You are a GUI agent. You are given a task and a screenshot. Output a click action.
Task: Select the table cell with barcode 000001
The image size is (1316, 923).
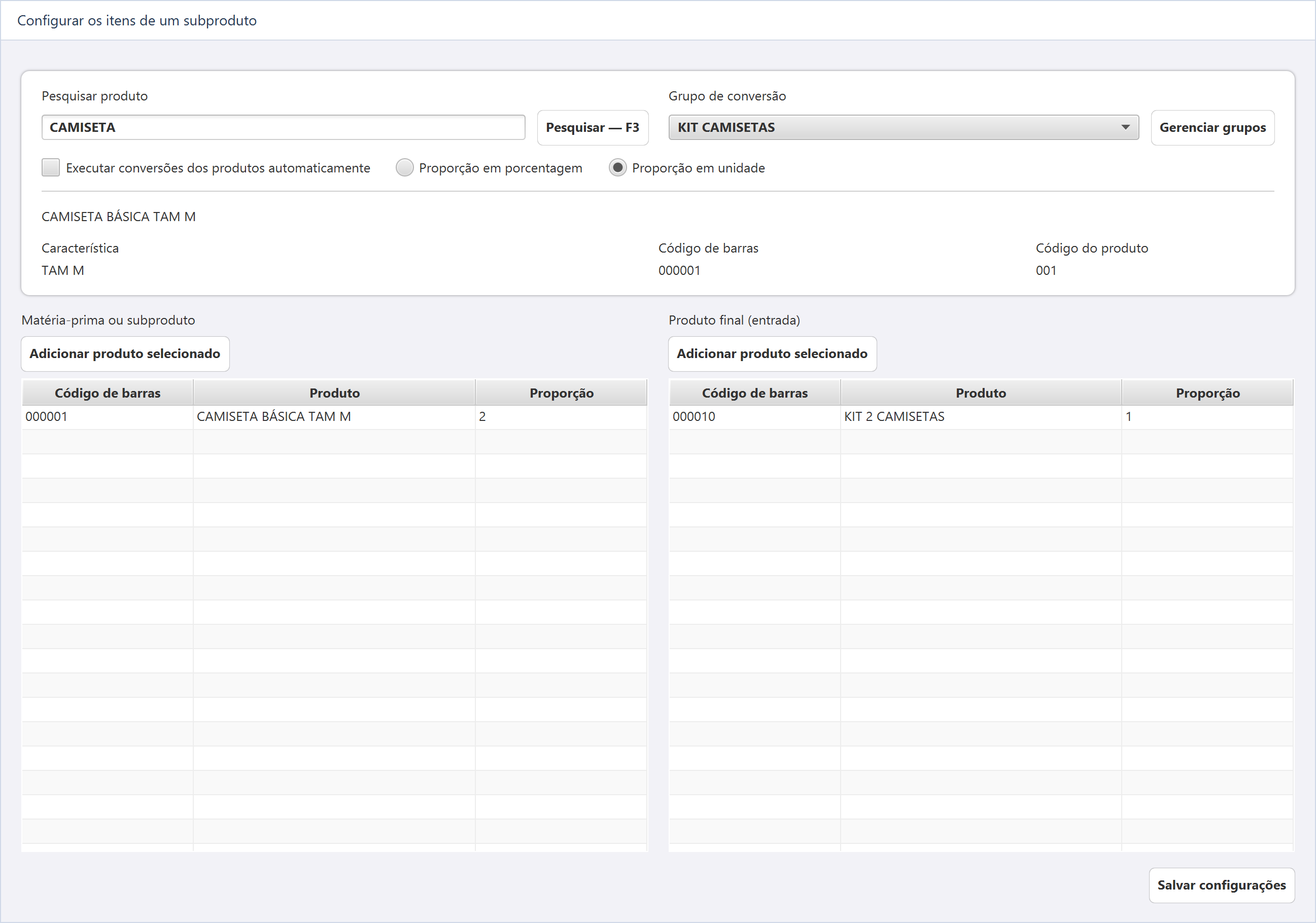[x=107, y=417]
